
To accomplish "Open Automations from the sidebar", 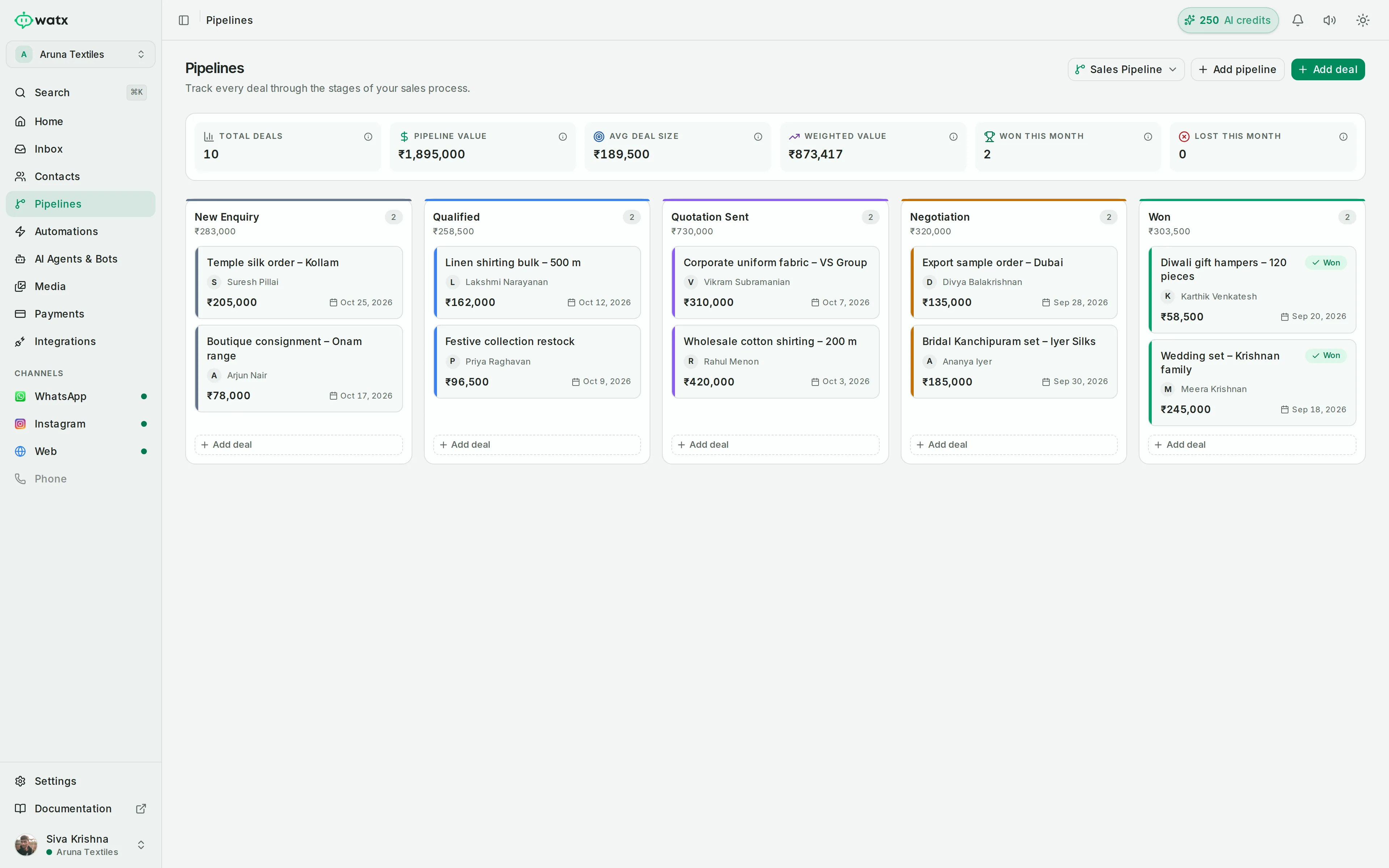I will pos(80,231).
